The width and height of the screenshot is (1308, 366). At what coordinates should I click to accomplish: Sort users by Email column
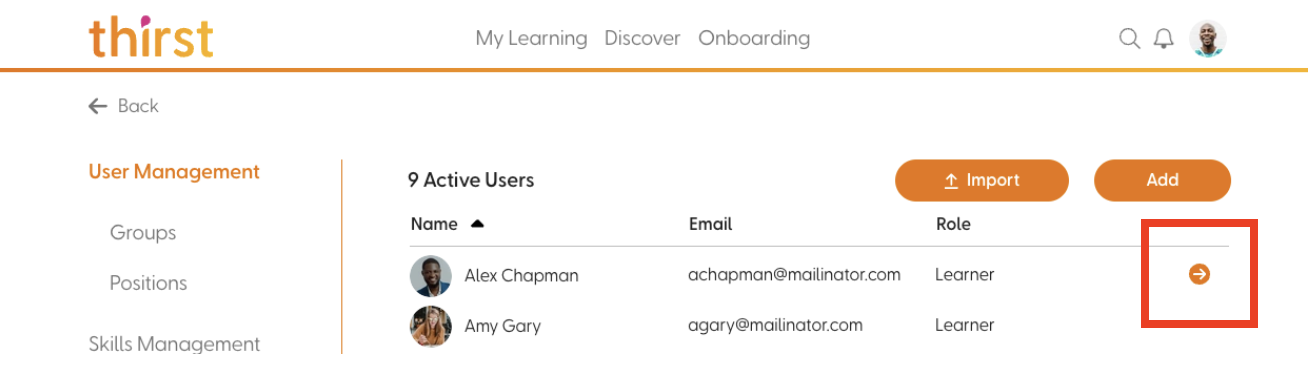point(710,224)
